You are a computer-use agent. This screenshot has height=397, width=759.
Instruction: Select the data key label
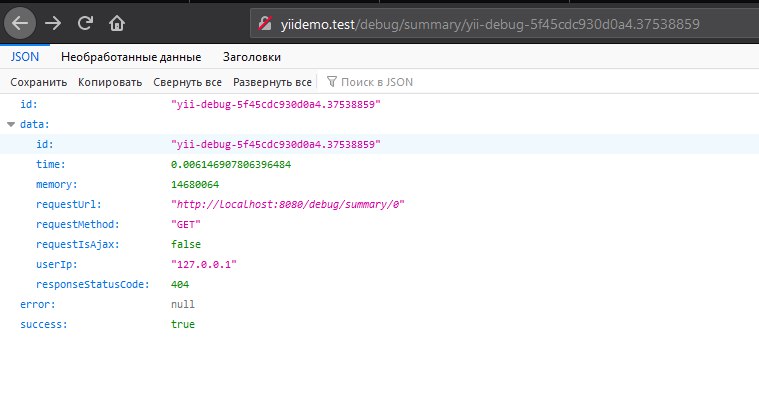35,124
